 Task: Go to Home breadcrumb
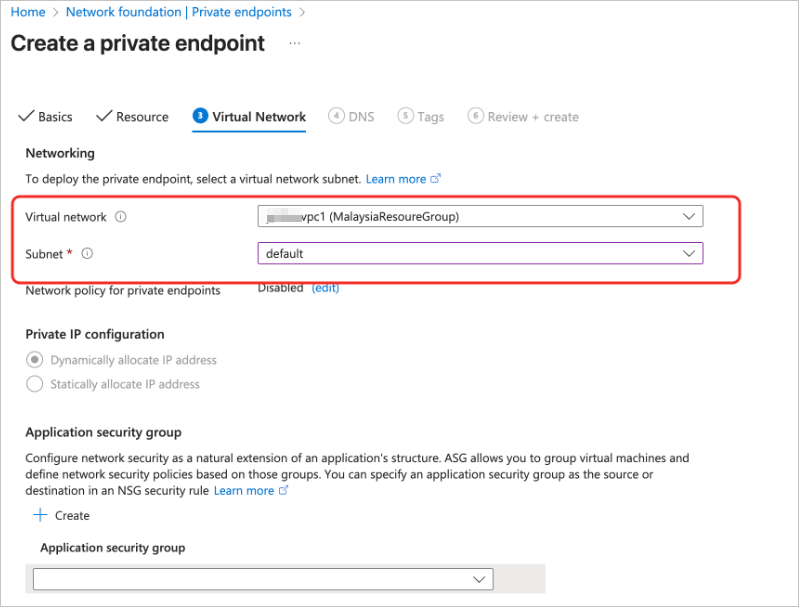(x=28, y=12)
